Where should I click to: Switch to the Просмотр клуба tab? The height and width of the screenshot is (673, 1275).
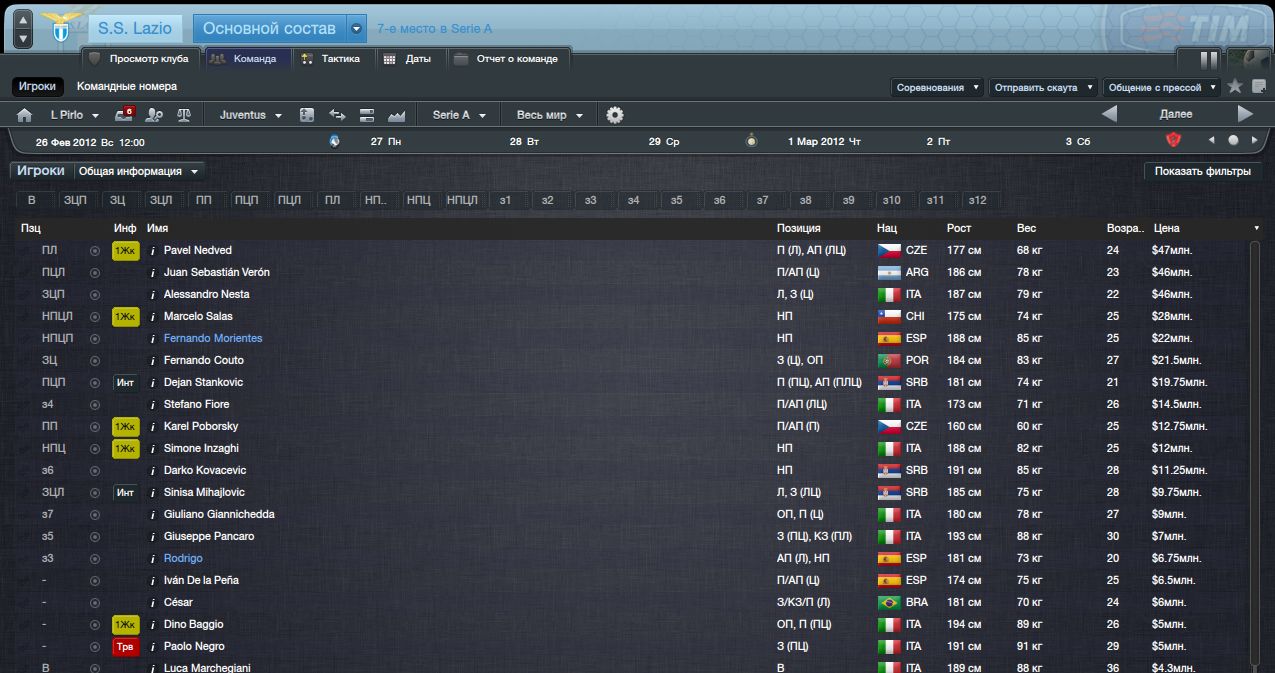pos(140,59)
